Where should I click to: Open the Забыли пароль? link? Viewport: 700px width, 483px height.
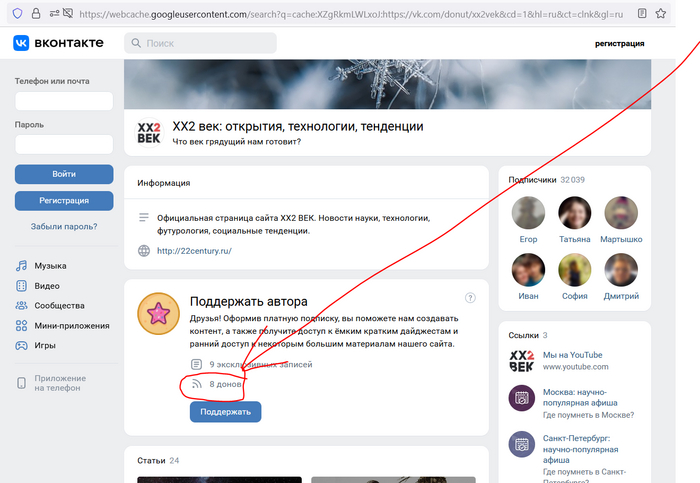click(x=64, y=226)
